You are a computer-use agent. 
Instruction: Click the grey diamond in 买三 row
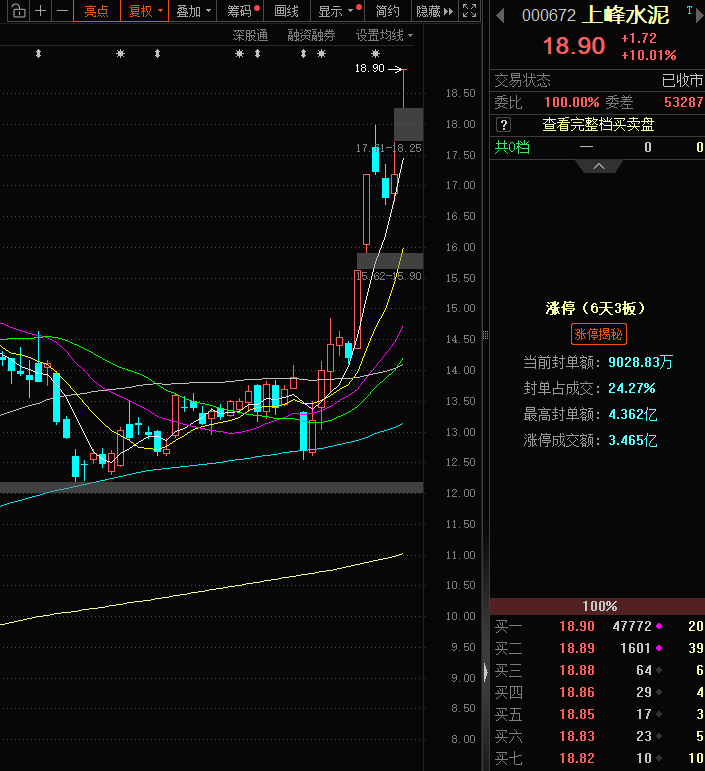(659, 670)
